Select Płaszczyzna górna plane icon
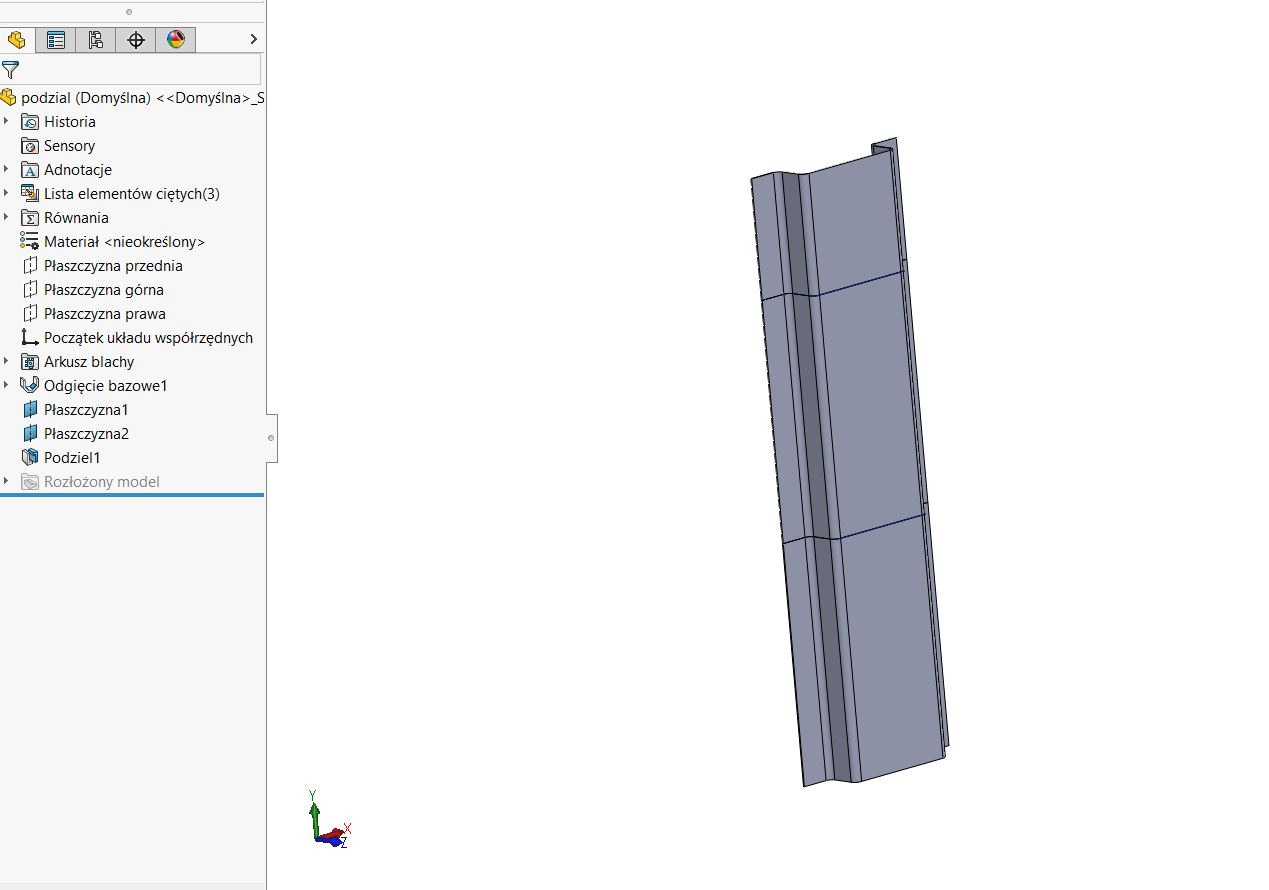The image size is (1269, 890). tap(30, 290)
